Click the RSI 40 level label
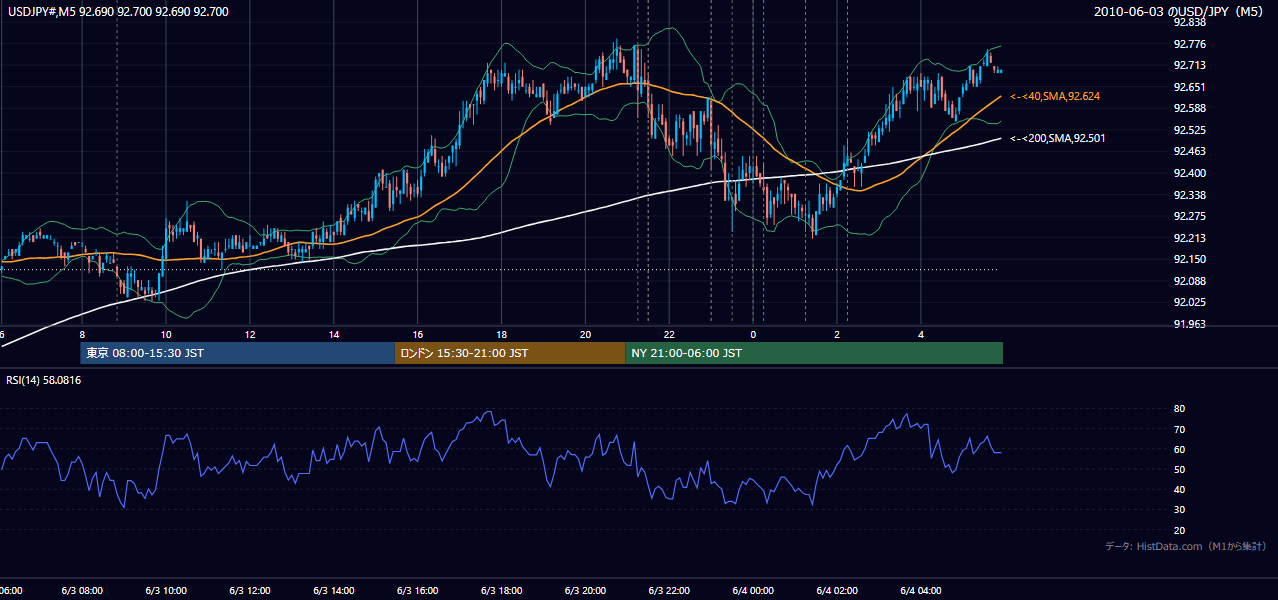 pos(1179,489)
